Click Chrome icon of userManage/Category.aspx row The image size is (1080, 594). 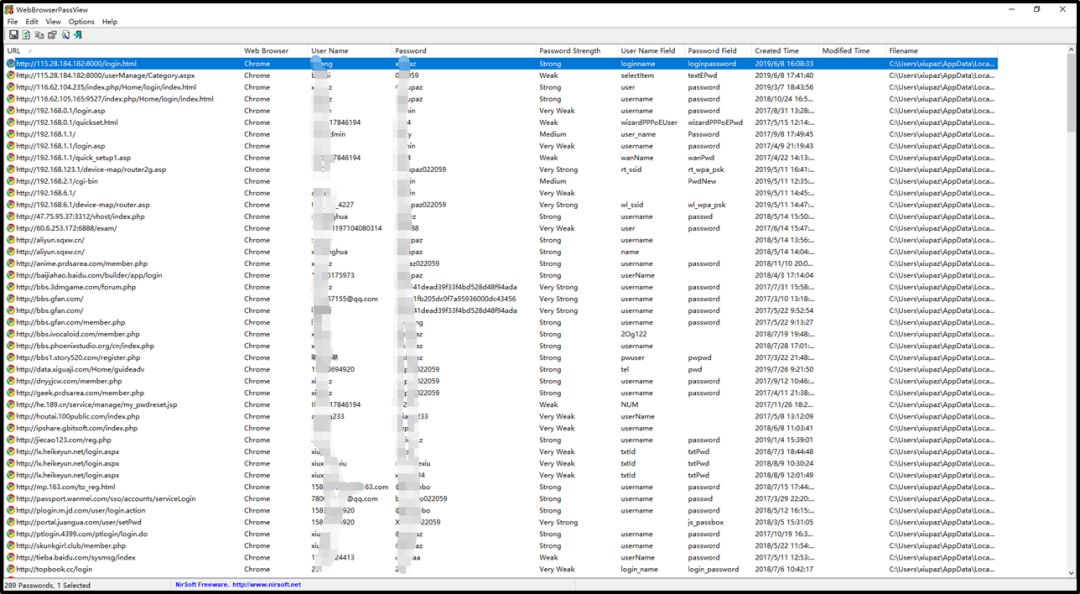[x=10, y=75]
